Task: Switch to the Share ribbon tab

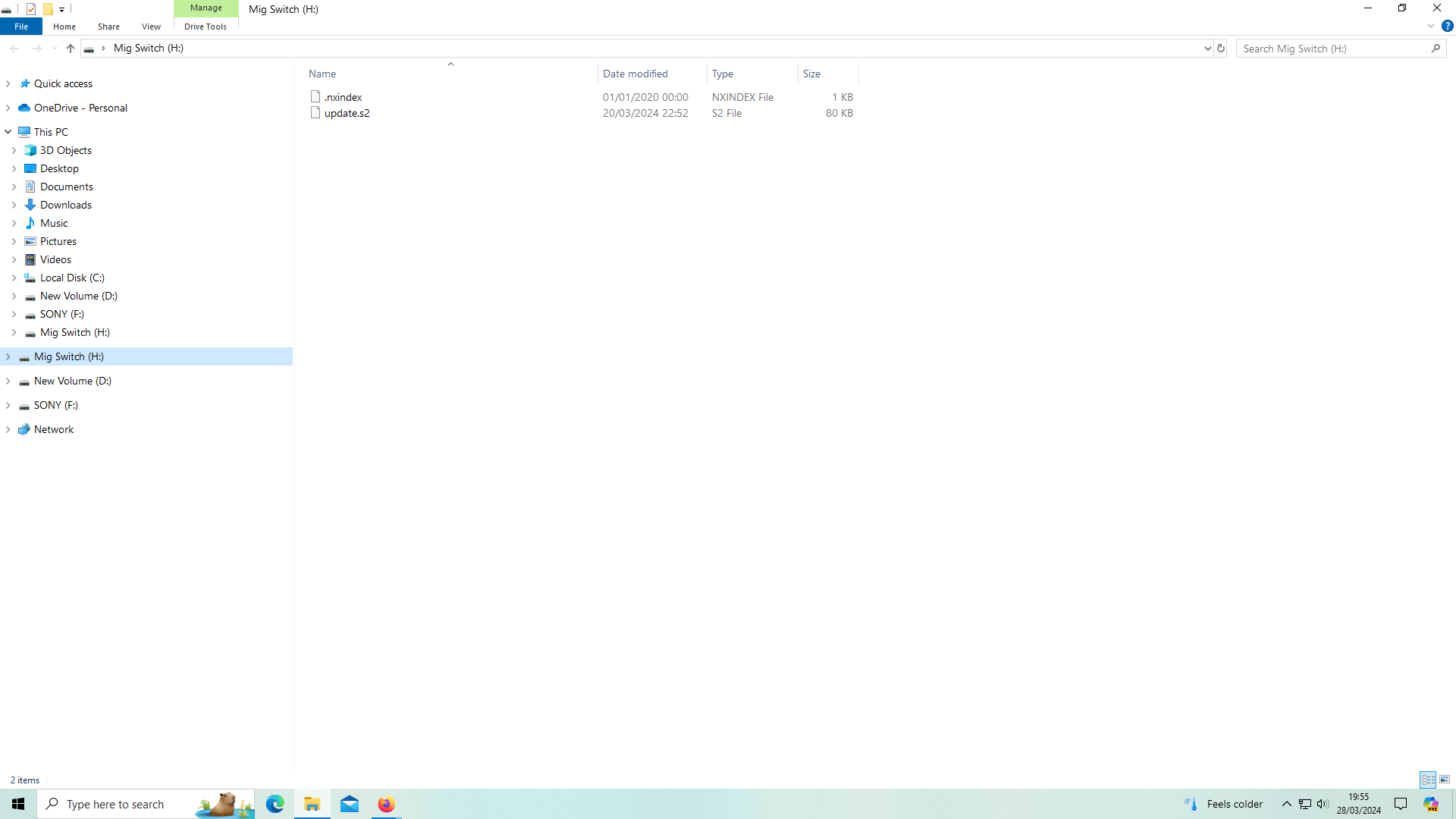Action: point(108,27)
